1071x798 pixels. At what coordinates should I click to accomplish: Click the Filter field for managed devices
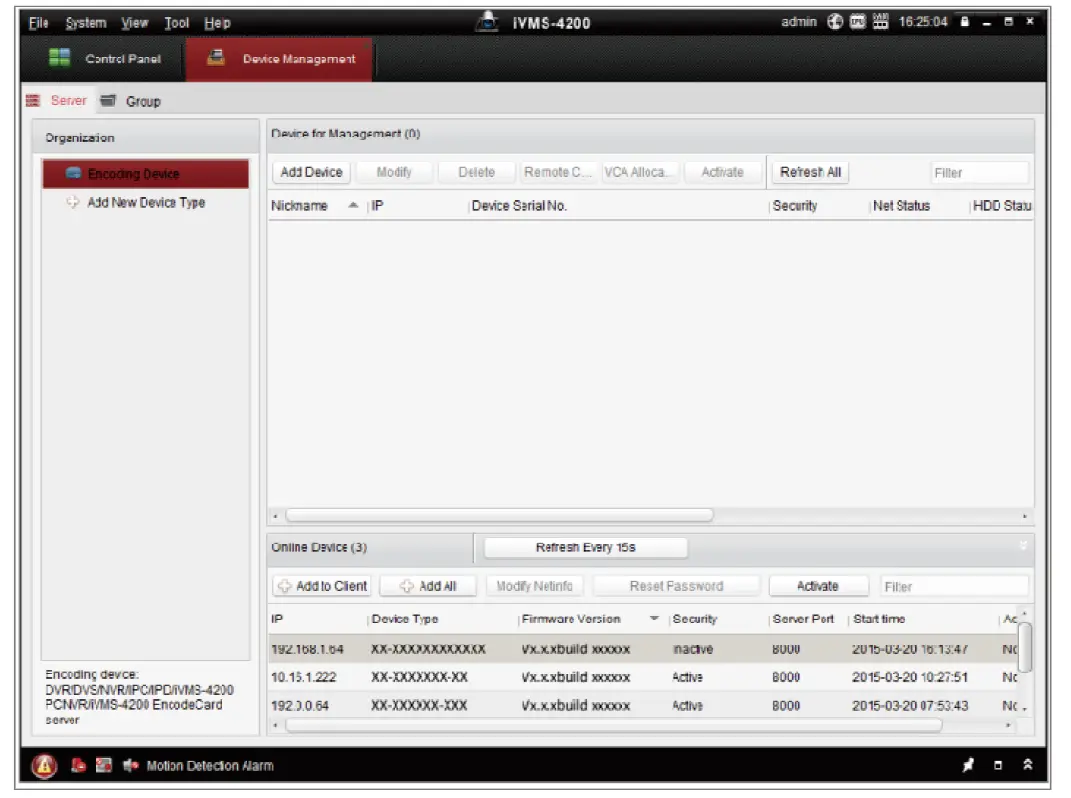(x=978, y=173)
